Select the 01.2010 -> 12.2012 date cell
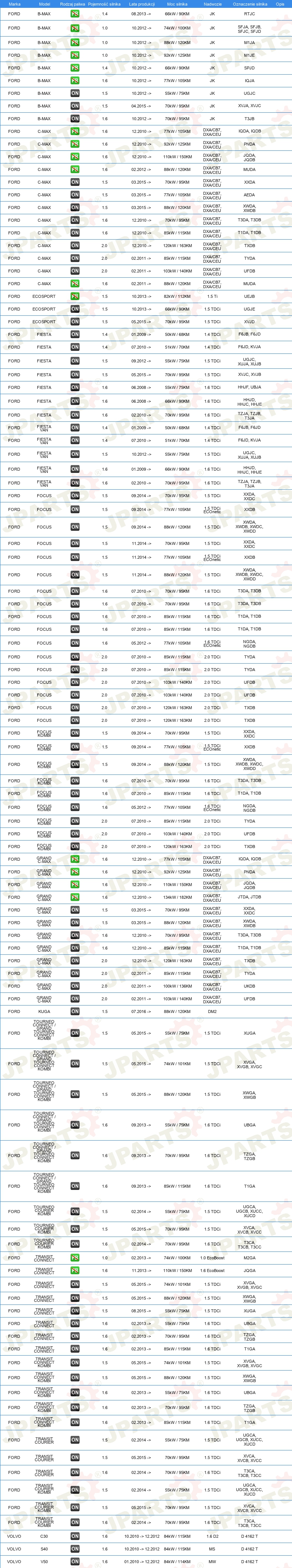The width and height of the screenshot is (292, 1568). (142, 1562)
